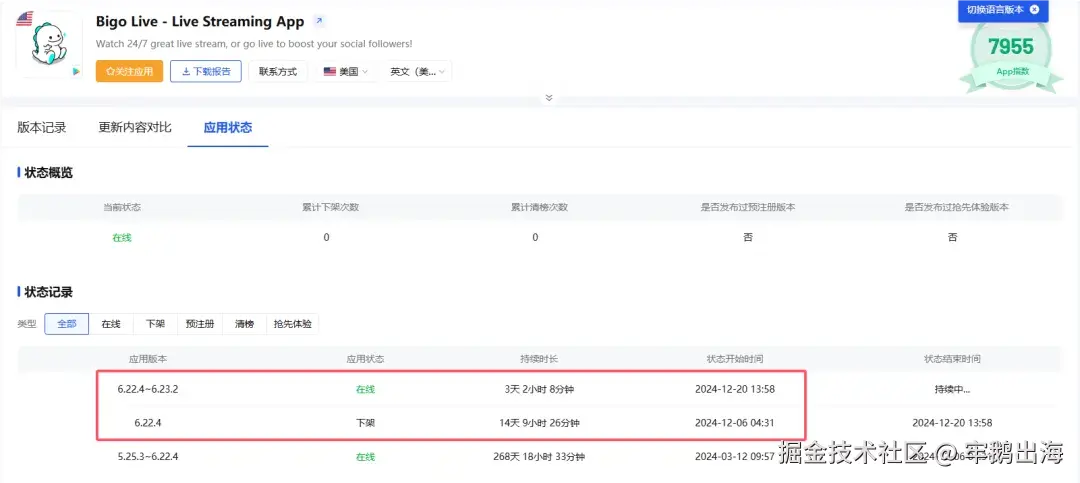Click the 下载报告 download report button
This screenshot has height=483, width=1080.
[206, 71]
